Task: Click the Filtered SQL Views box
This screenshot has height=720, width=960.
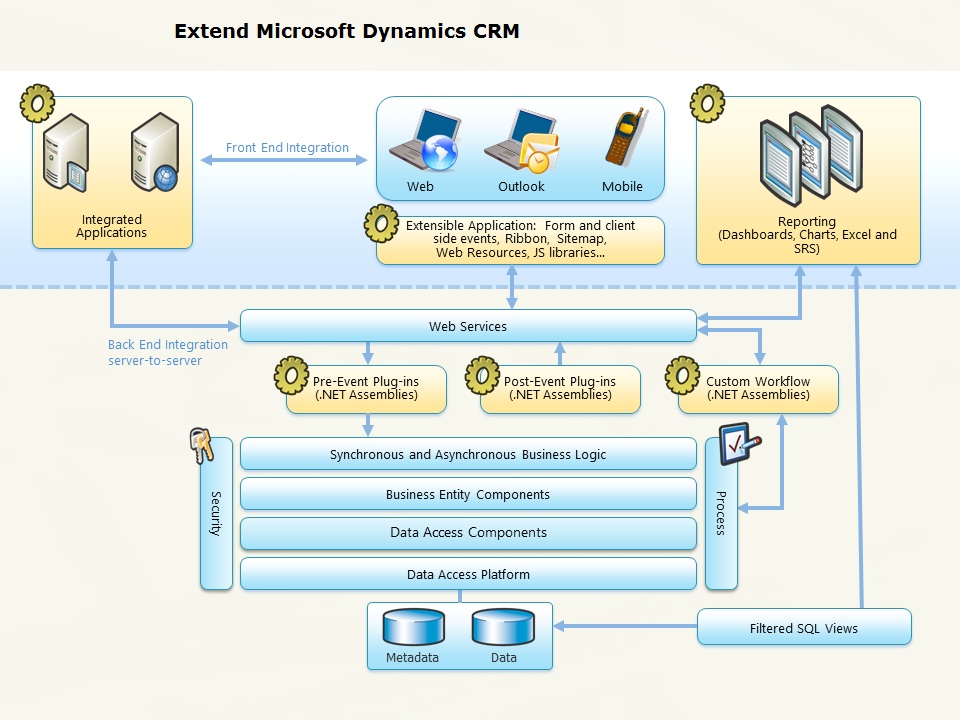Action: pyautogui.click(x=805, y=627)
